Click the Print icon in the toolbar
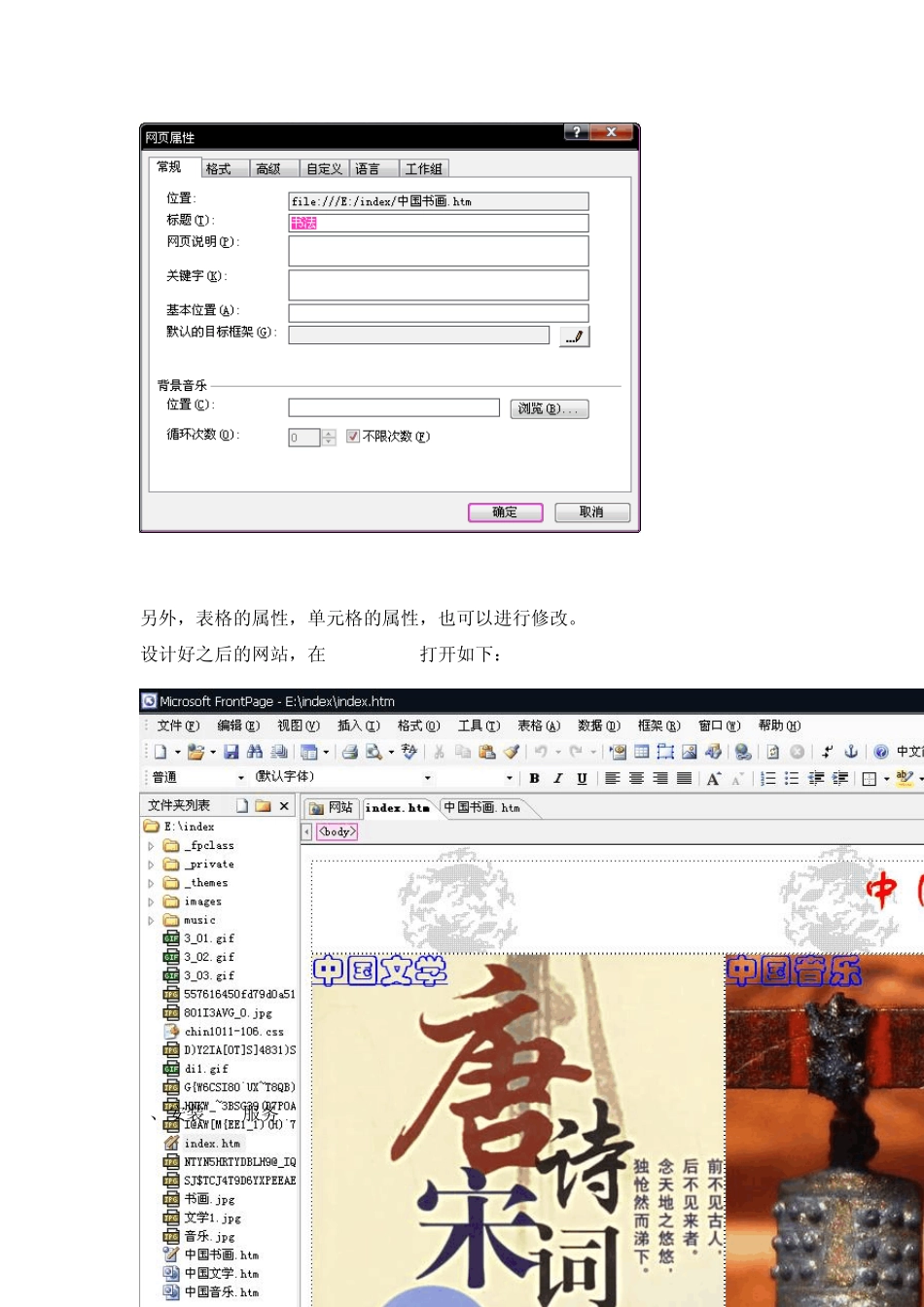 pyautogui.click(x=350, y=752)
